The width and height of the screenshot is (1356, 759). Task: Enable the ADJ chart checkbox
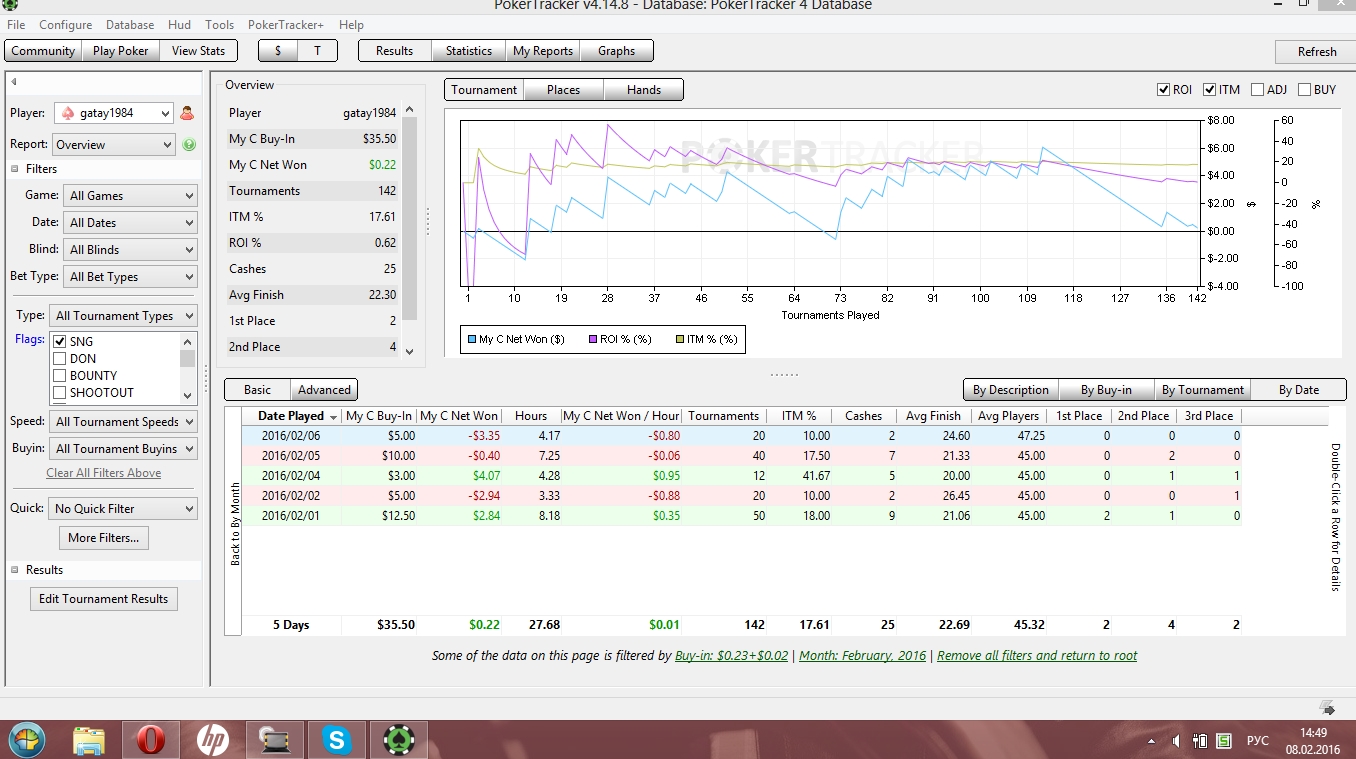coord(1257,90)
